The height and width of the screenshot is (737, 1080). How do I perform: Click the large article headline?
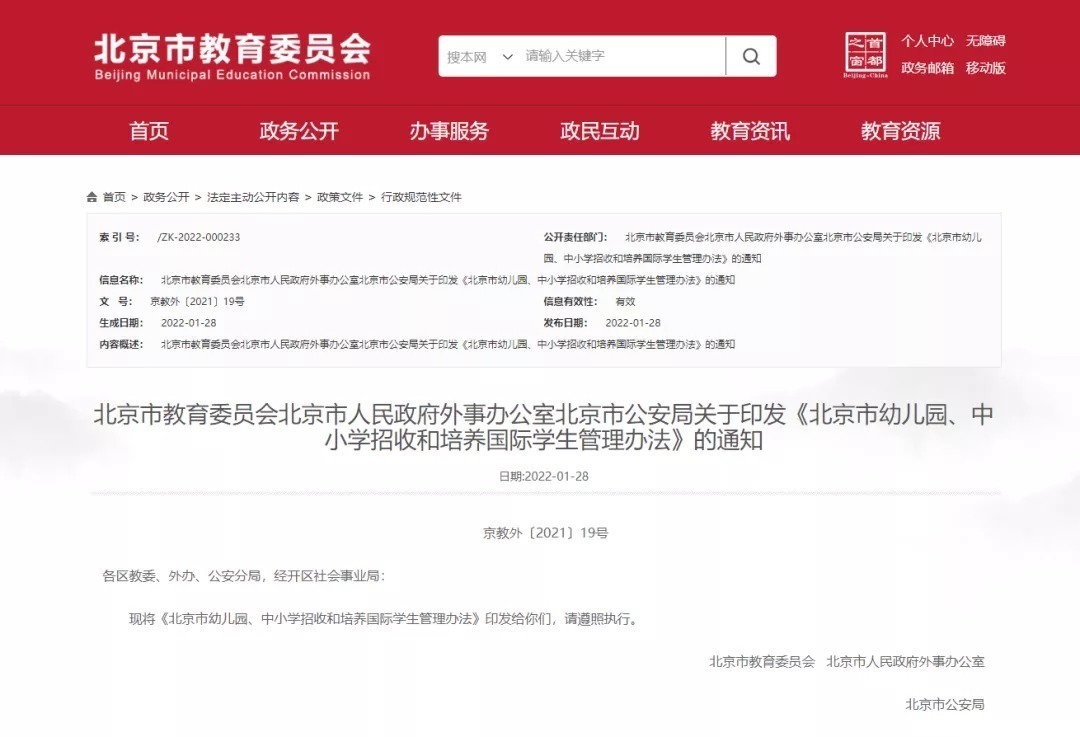click(543, 427)
